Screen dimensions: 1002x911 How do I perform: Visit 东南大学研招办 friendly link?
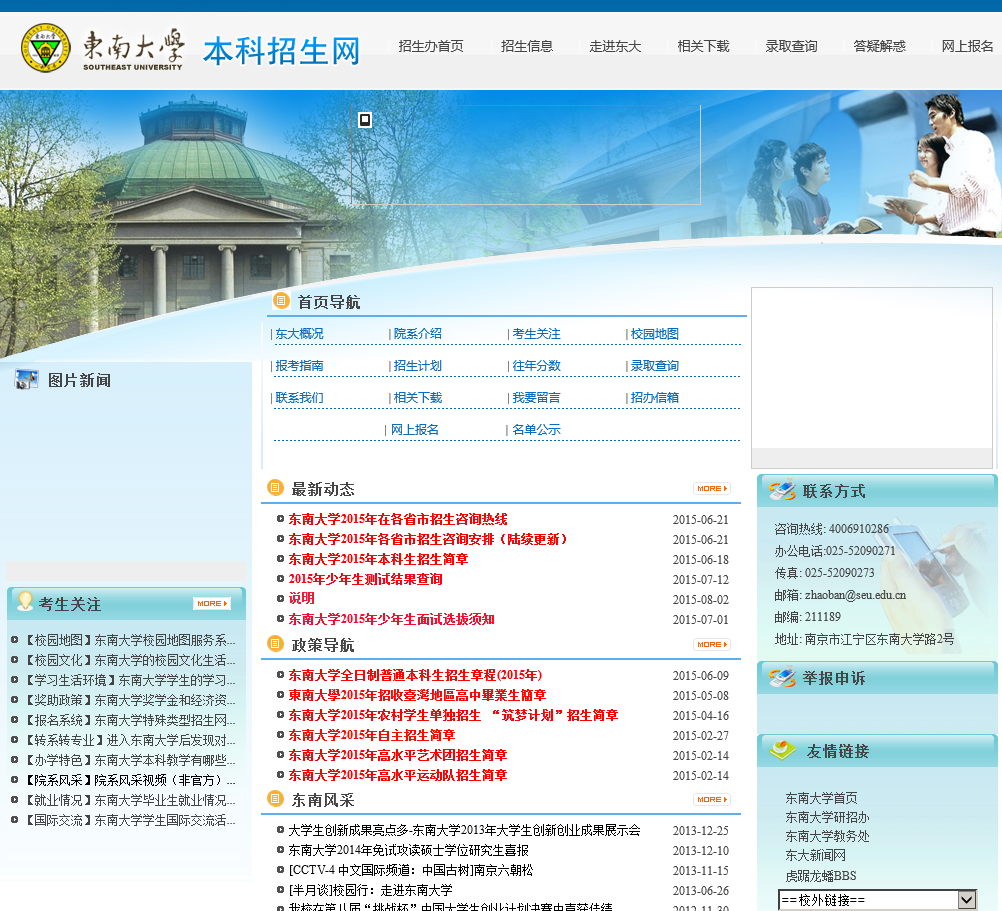[827, 817]
